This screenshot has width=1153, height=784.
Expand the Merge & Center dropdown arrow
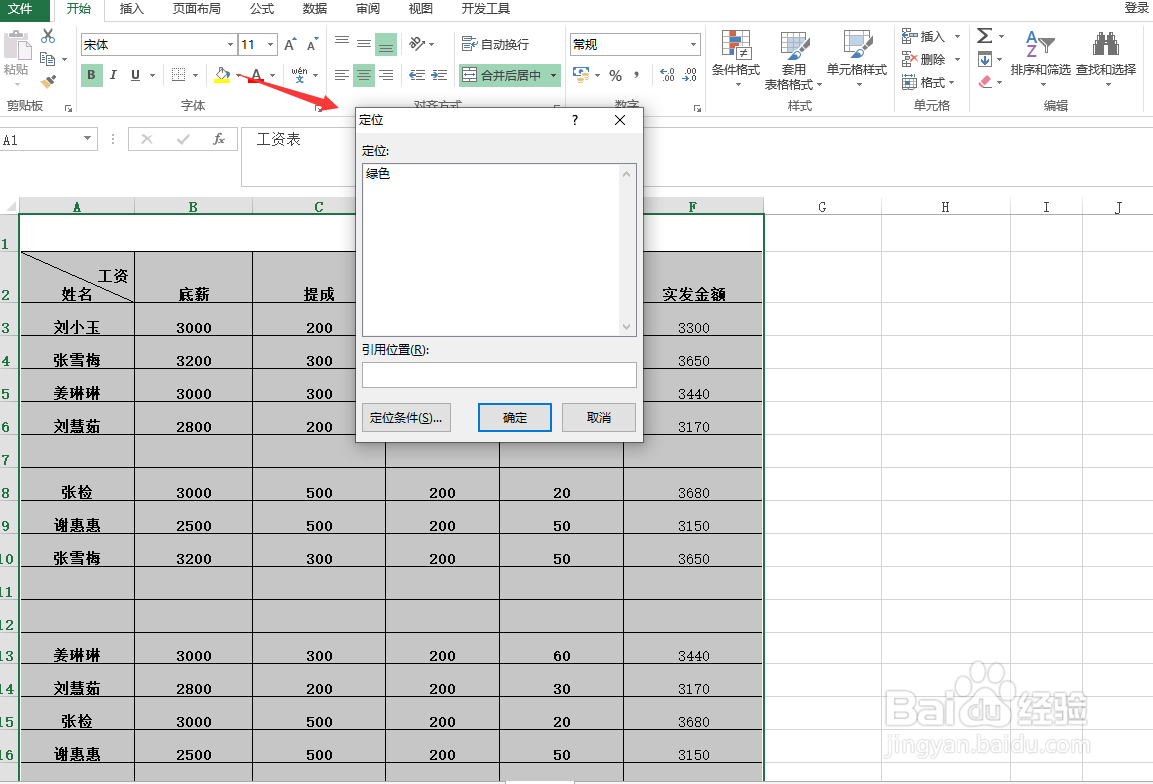(553, 75)
